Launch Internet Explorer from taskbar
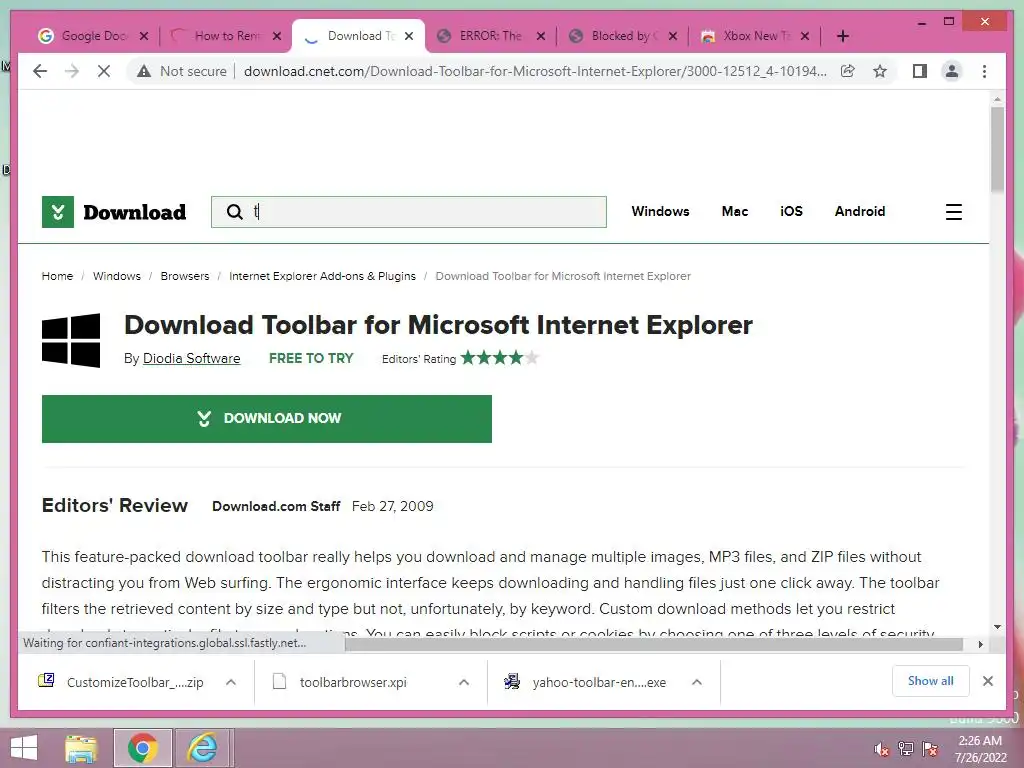Viewport: 1024px width, 768px height. pos(202,748)
